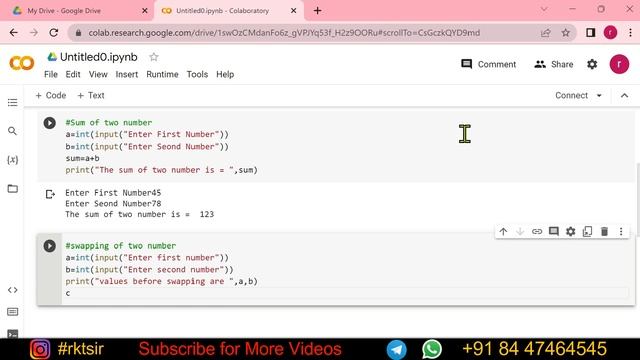Move the selected cell up

(x=503, y=231)
